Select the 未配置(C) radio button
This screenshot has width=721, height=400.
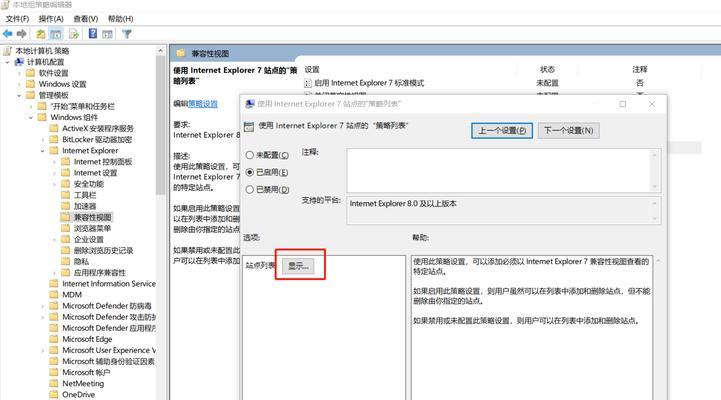(250, 155)
